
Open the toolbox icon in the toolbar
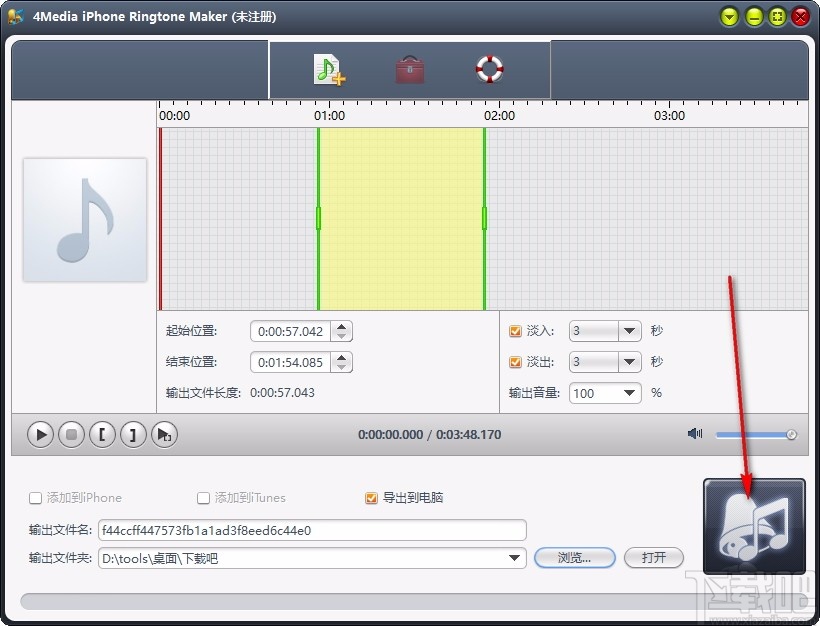[x=408, y=70]
